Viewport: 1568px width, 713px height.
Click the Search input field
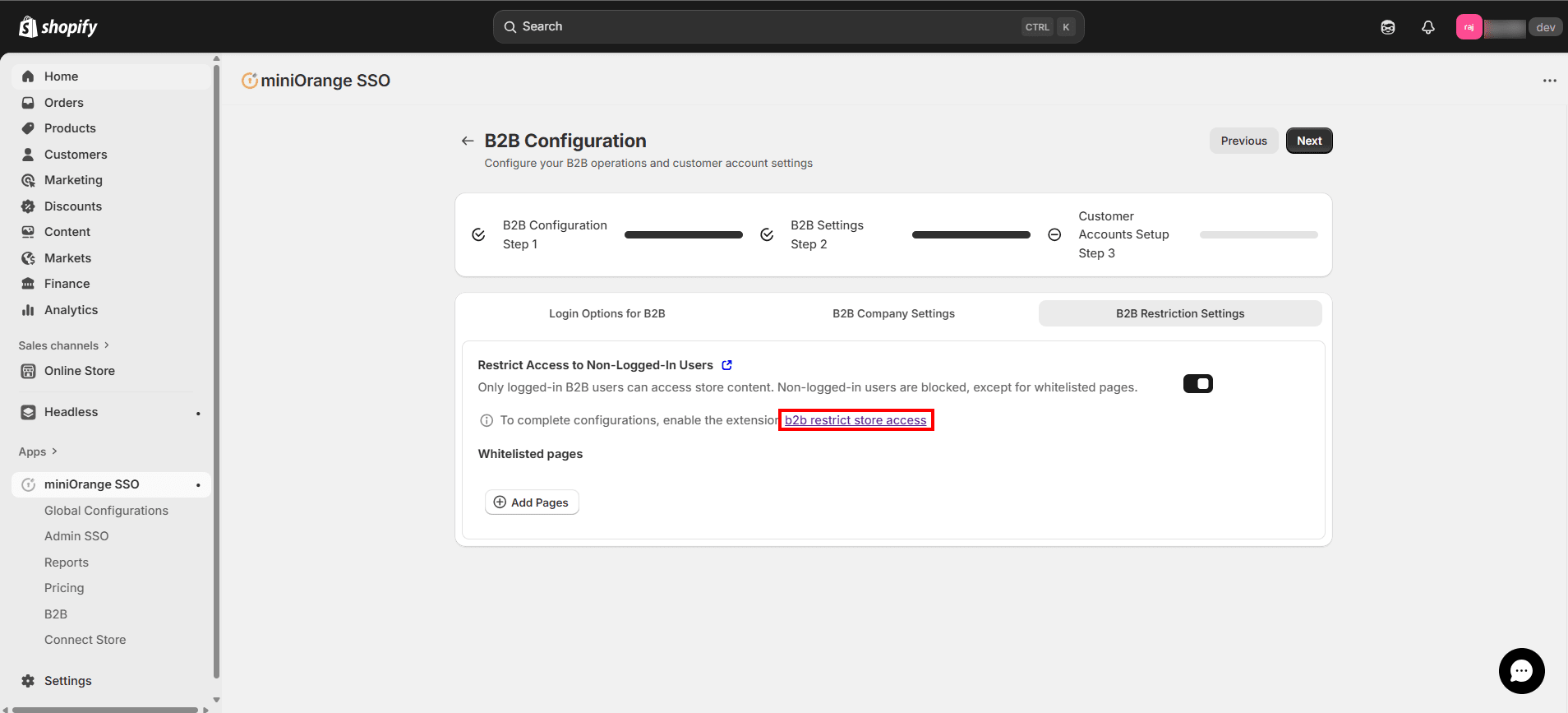click(x=788, y=27)
